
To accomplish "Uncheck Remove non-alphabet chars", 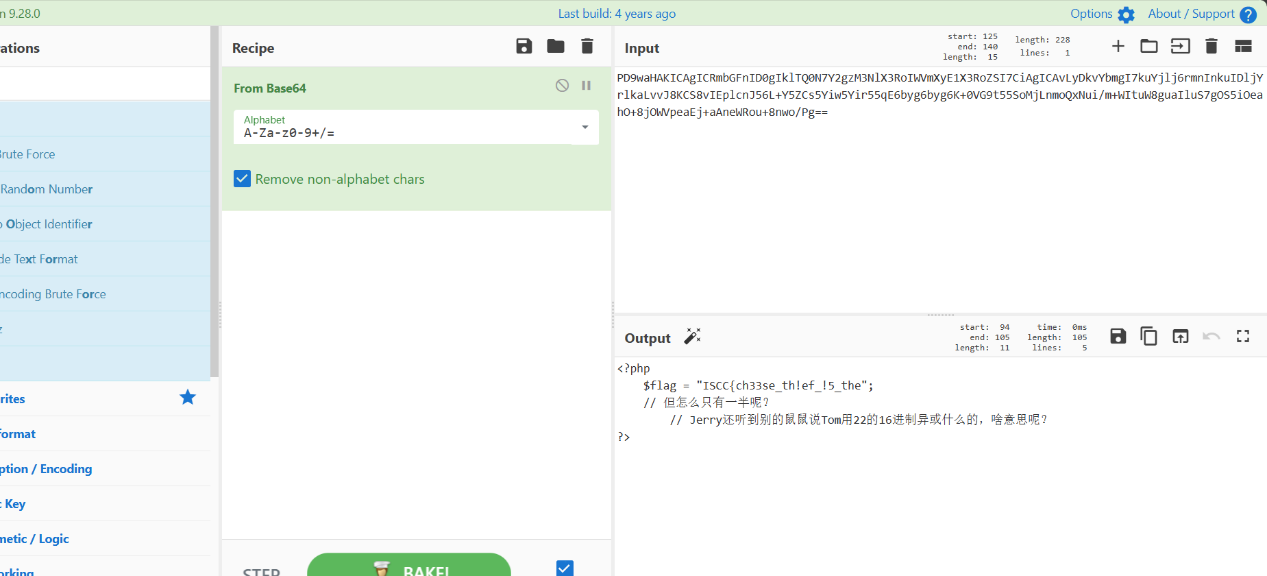I will coord(242,179).
